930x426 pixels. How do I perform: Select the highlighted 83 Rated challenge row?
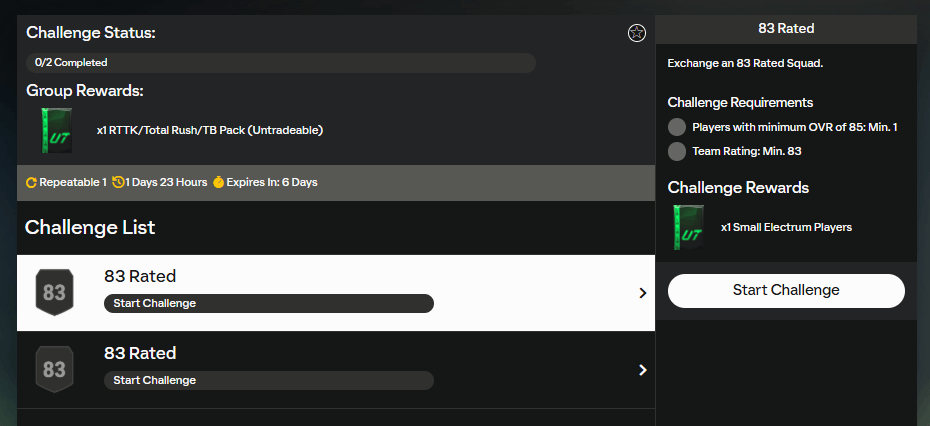click(x=336, y=293)
